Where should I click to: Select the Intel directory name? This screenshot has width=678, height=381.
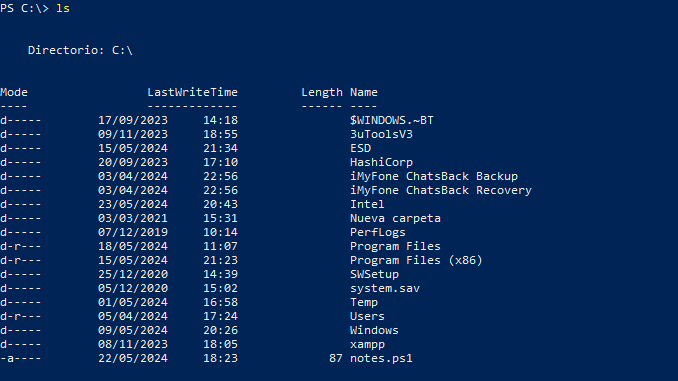tap(367, 204)
